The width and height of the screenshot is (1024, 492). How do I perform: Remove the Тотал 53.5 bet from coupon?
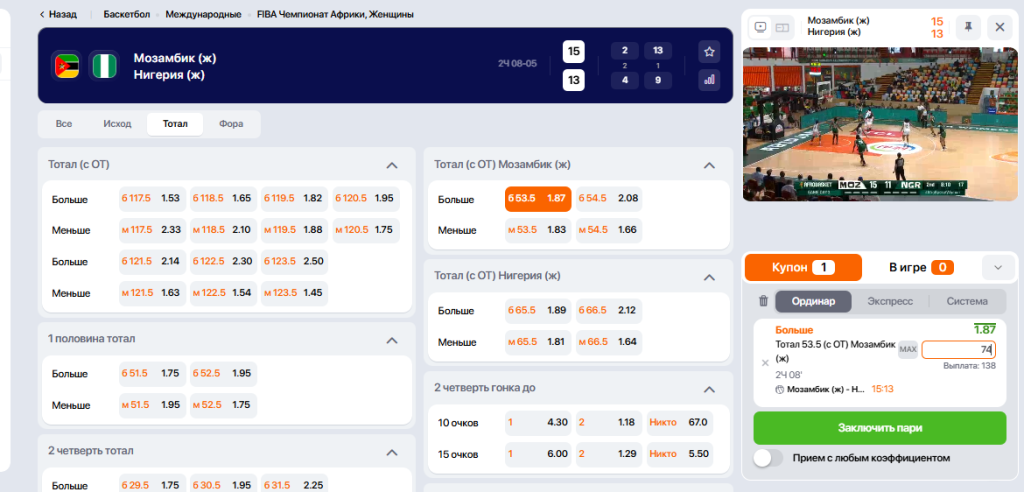766,363
